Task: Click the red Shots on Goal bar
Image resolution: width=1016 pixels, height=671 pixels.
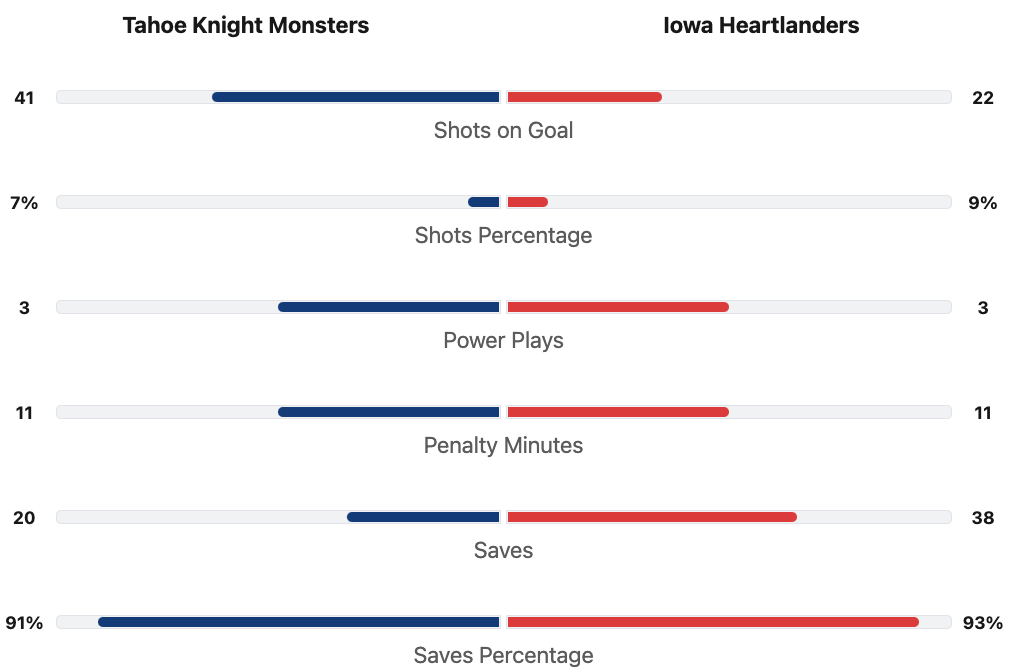Action: 585,97
